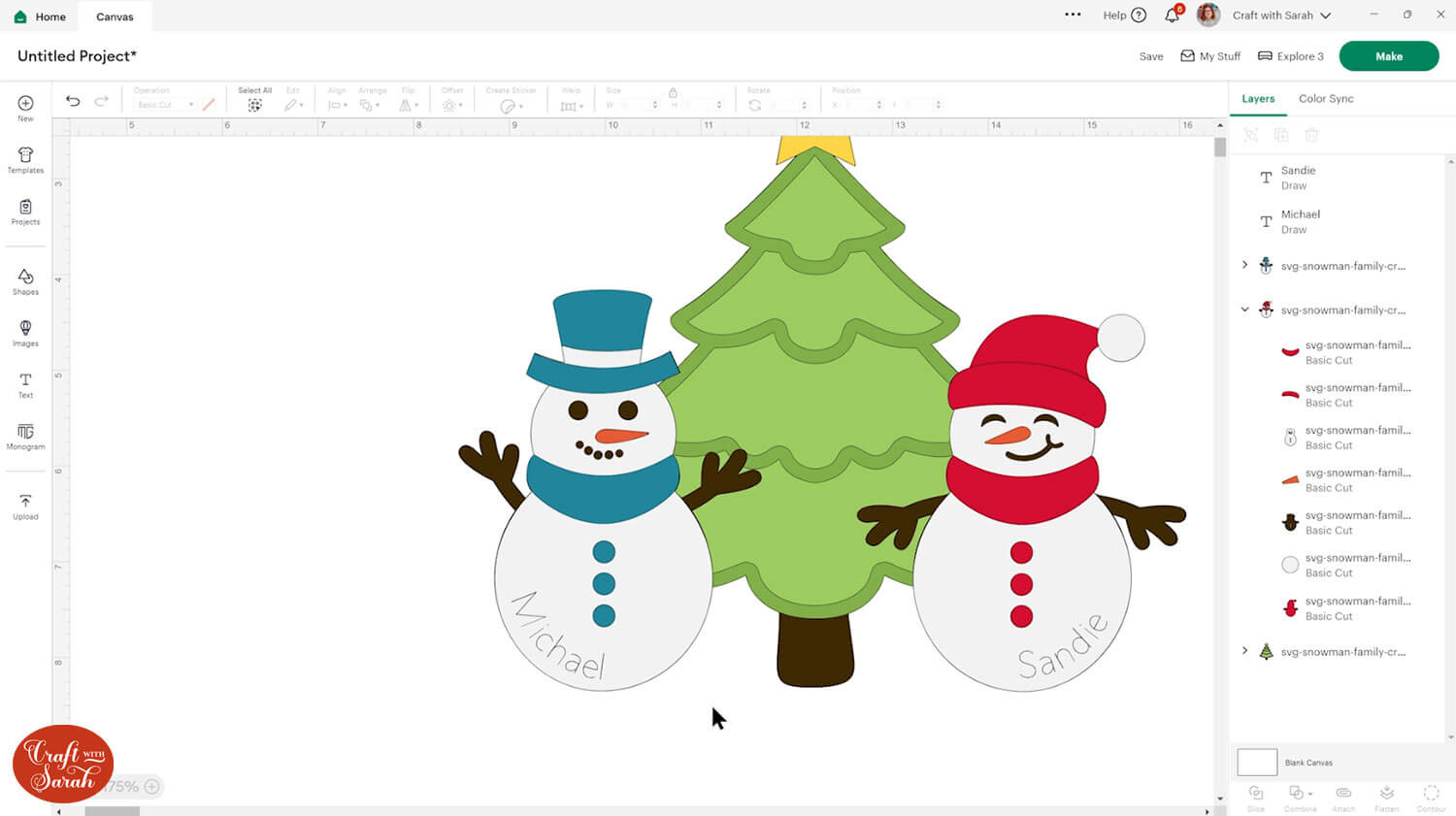Click the Save button
The height and width of the screenshot is (816, 1456).
click(1151, 56)
